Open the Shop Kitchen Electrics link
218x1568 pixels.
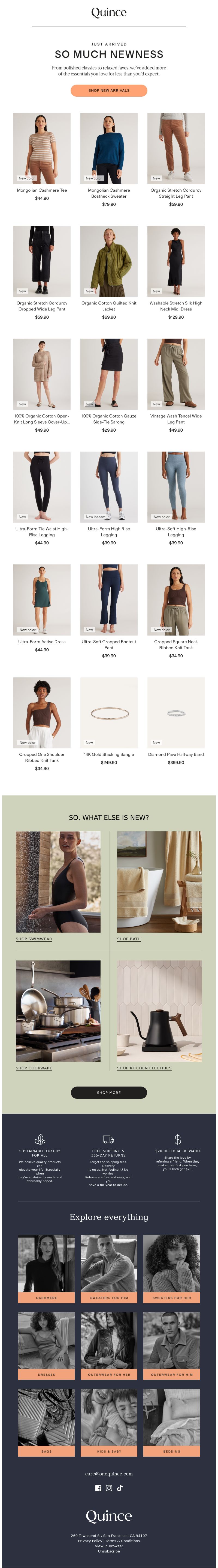click(144, 1068)
